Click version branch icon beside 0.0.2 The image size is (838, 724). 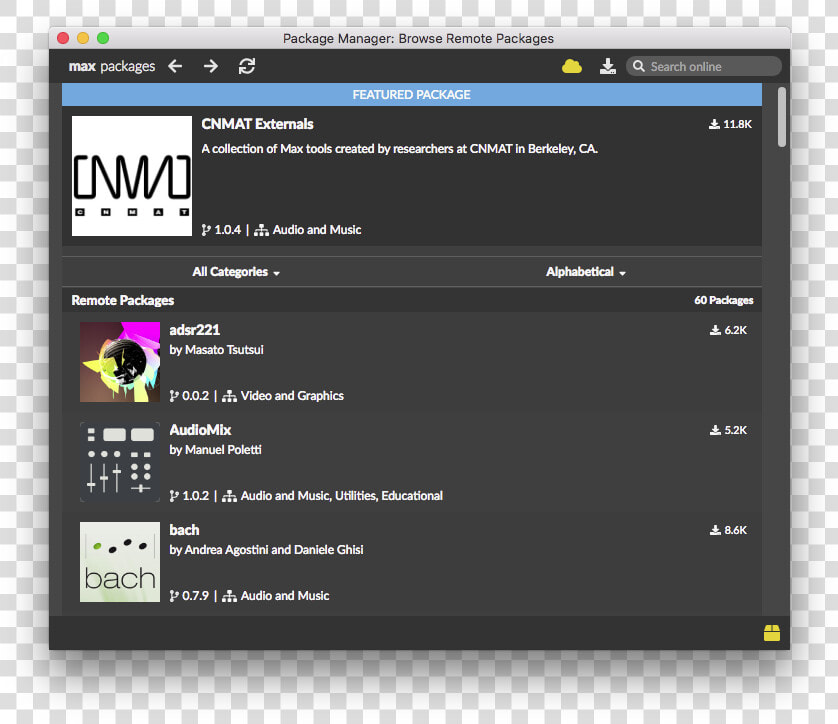coord(174,396)
